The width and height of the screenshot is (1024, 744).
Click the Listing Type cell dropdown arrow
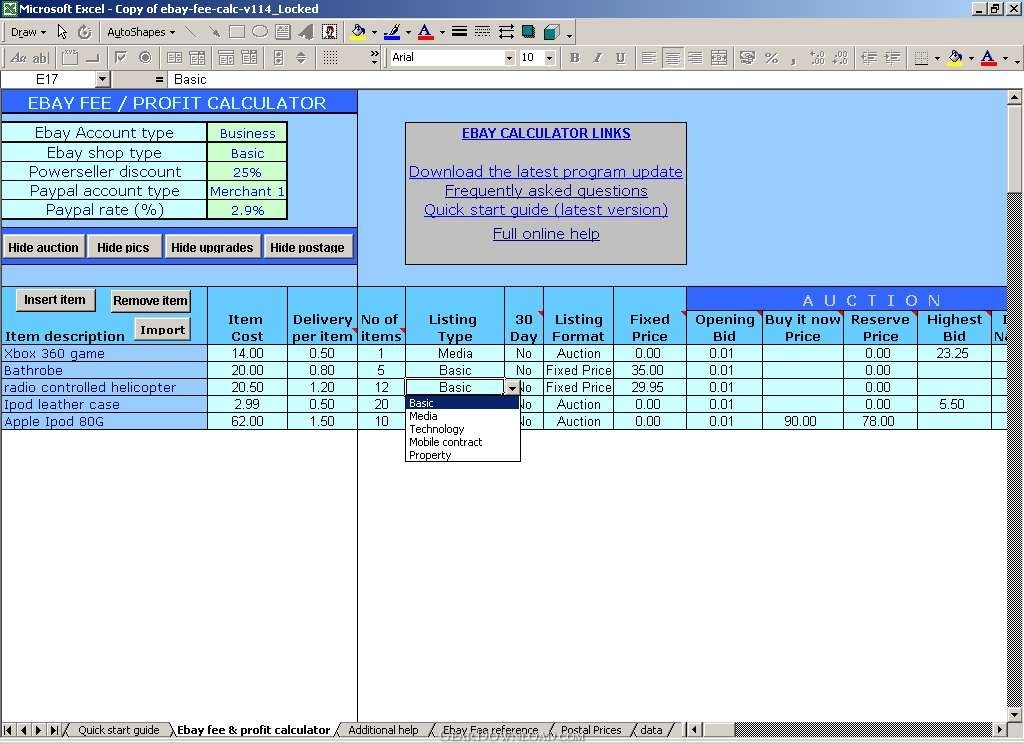coord(512,387)
